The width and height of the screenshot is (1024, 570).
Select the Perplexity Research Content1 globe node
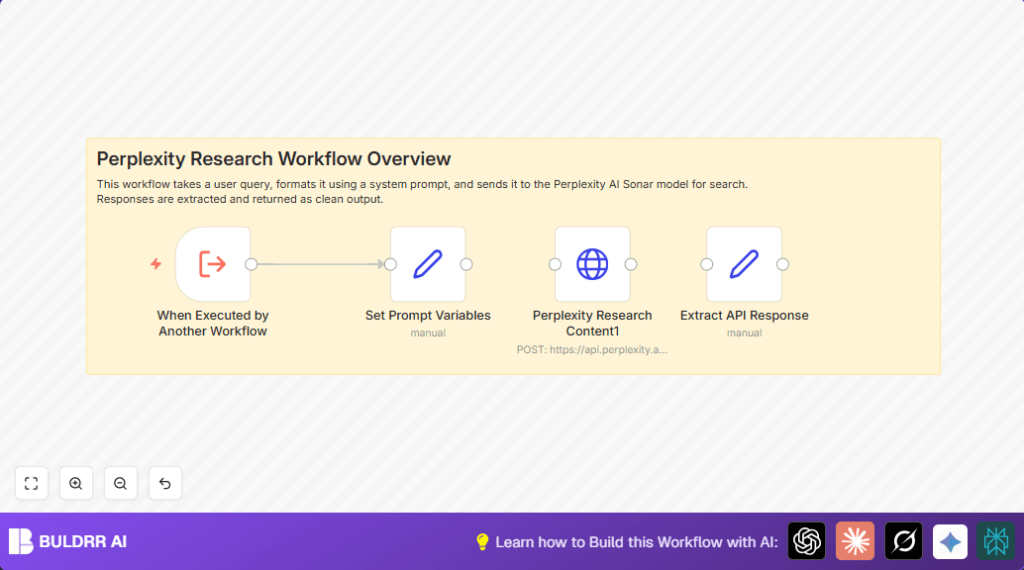tap(592, 264)
